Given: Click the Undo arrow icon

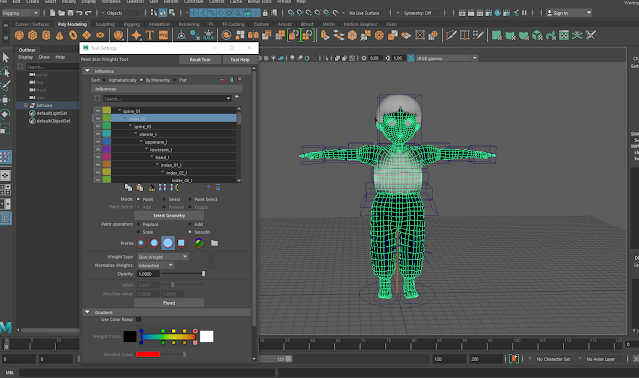Looking at the screenshot, I should pos(79,13).
